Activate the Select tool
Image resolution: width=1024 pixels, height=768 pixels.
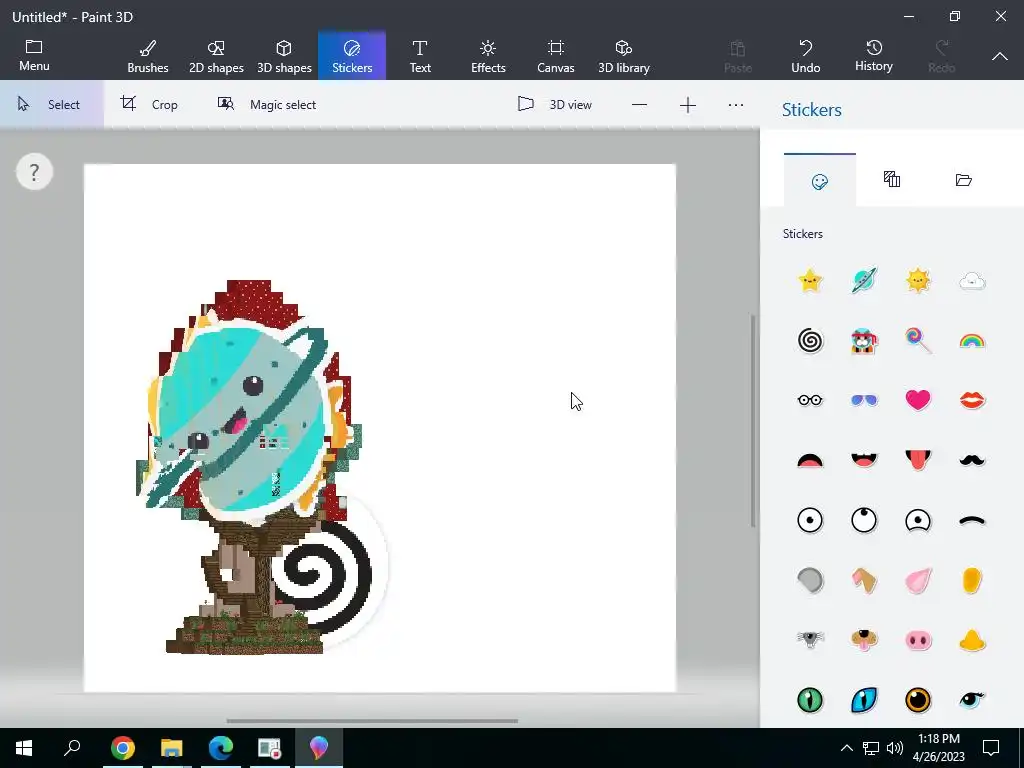click(52, 104)
